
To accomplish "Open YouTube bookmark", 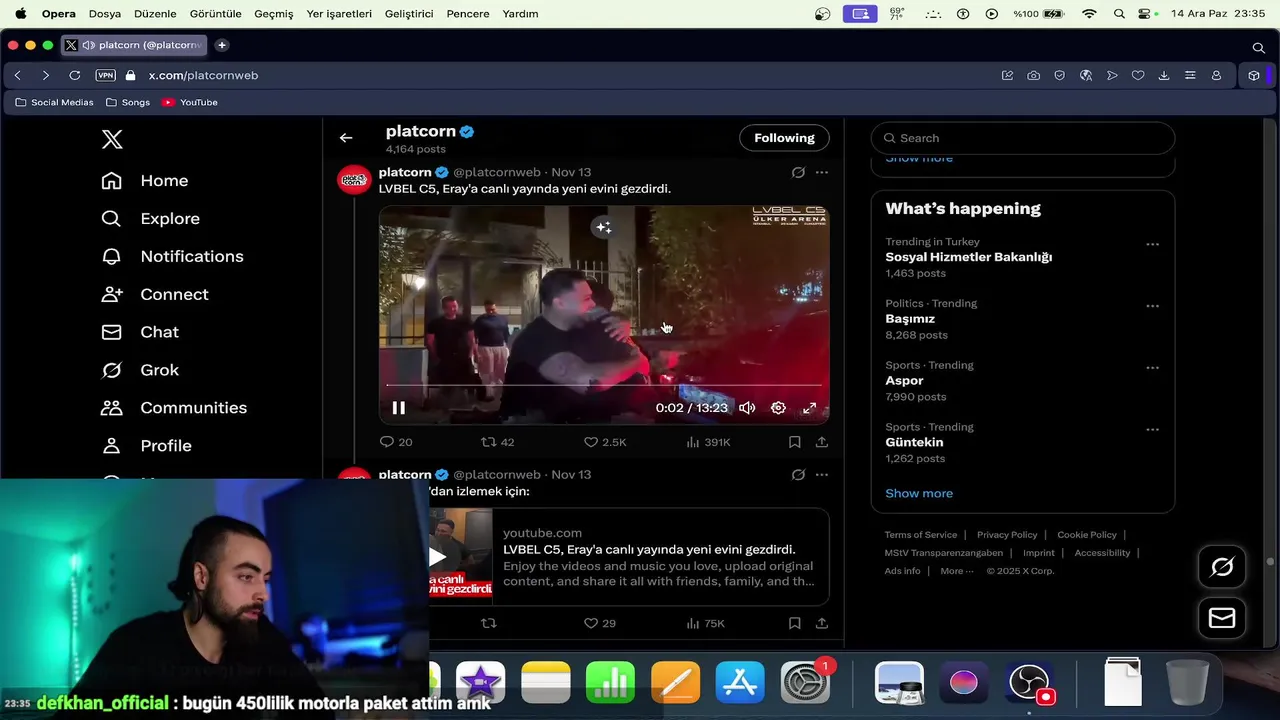I will pos(190,103).
